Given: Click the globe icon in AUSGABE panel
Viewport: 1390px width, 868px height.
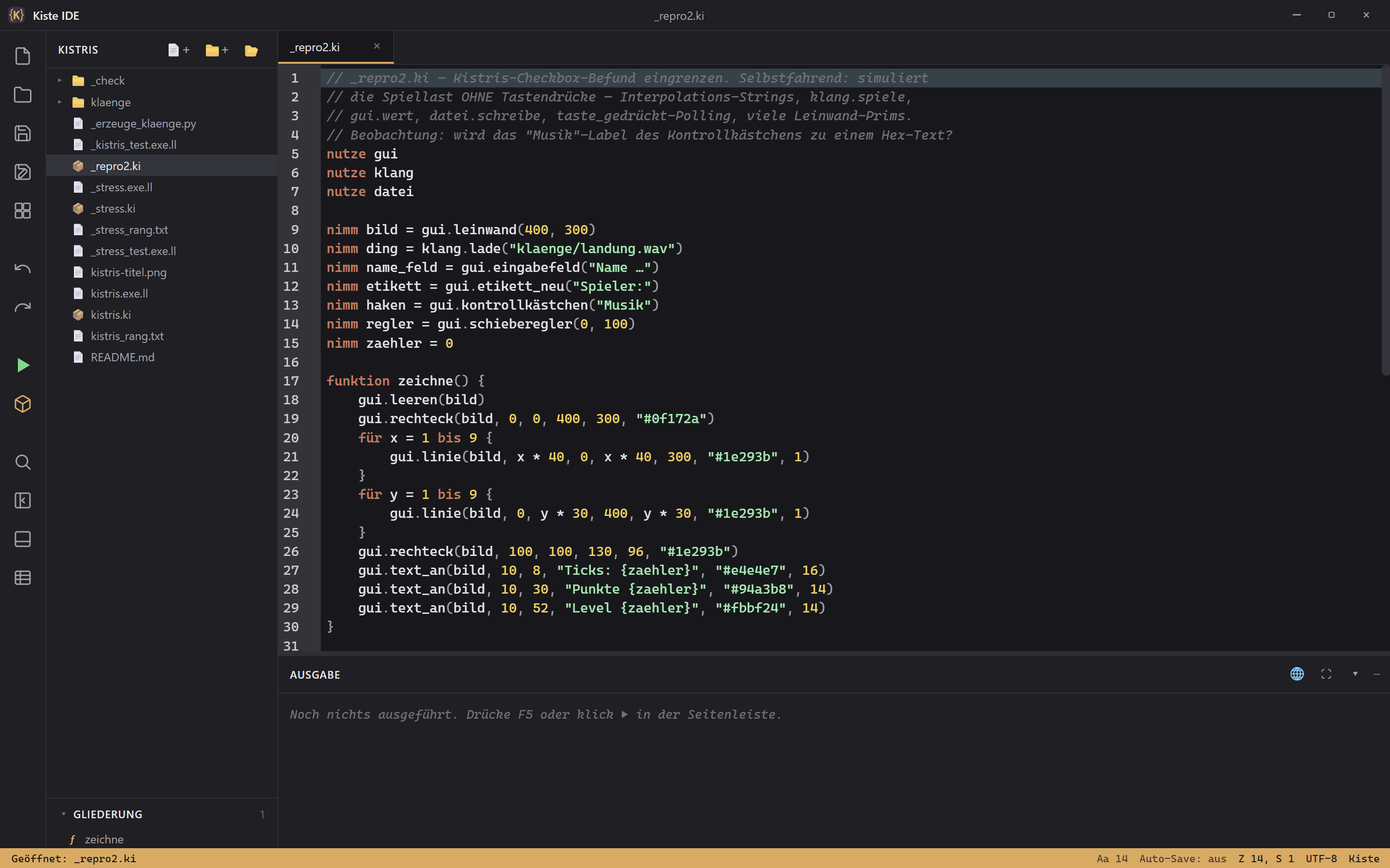Looking at the screenshot, I should 1297,674.
